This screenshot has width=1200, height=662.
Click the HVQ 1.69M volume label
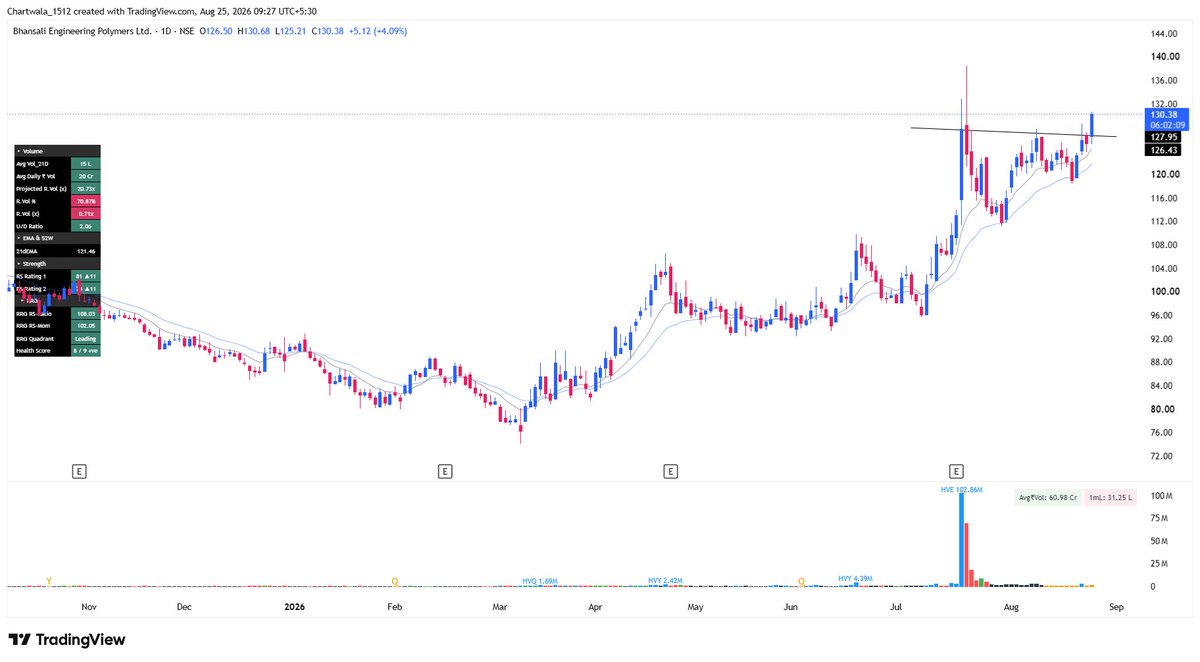tap(542, 580)
